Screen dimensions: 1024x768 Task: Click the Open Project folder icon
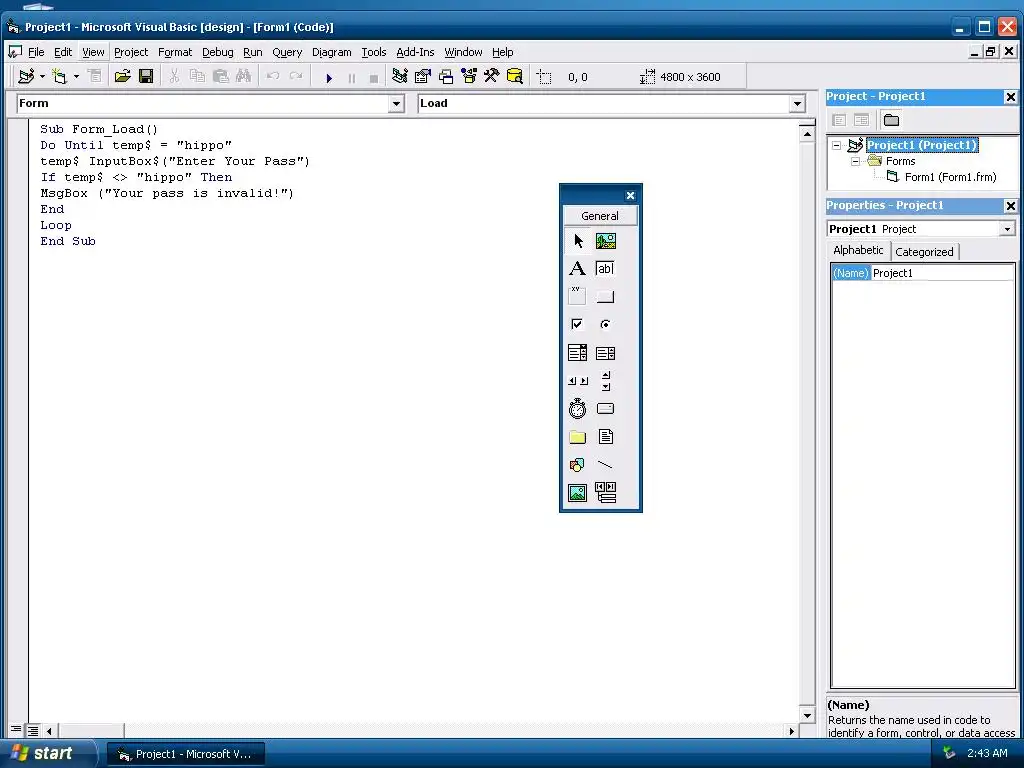pyautogui.click(x=122, y=76)
